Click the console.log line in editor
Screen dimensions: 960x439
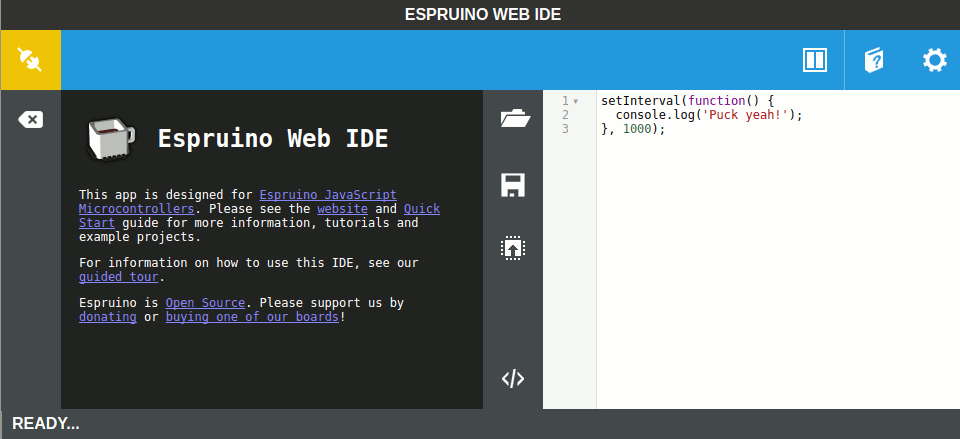(708, 115)
